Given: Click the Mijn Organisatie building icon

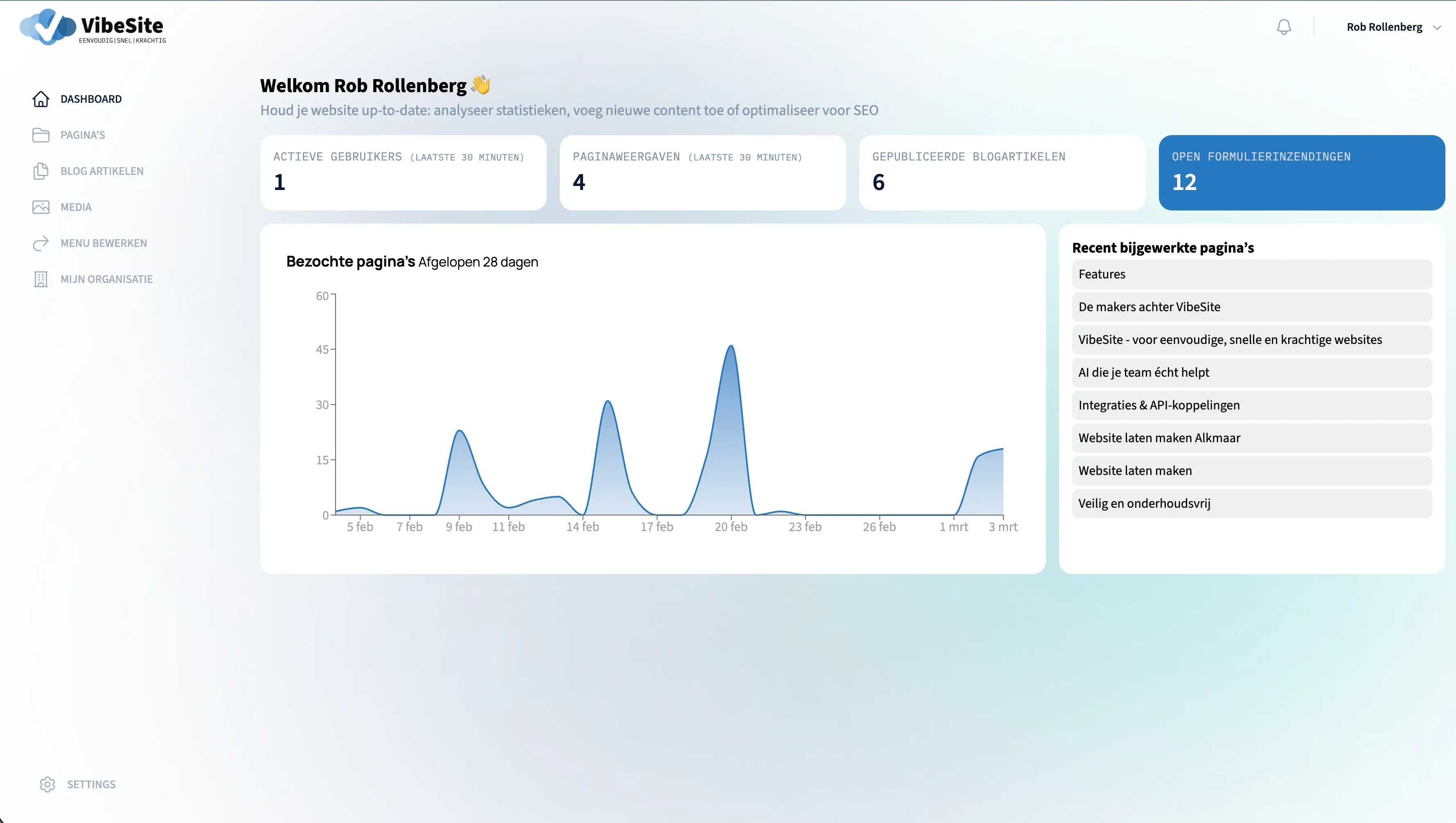Looking at the screenshot, I should pyautogui.click(x=41, y=279).
